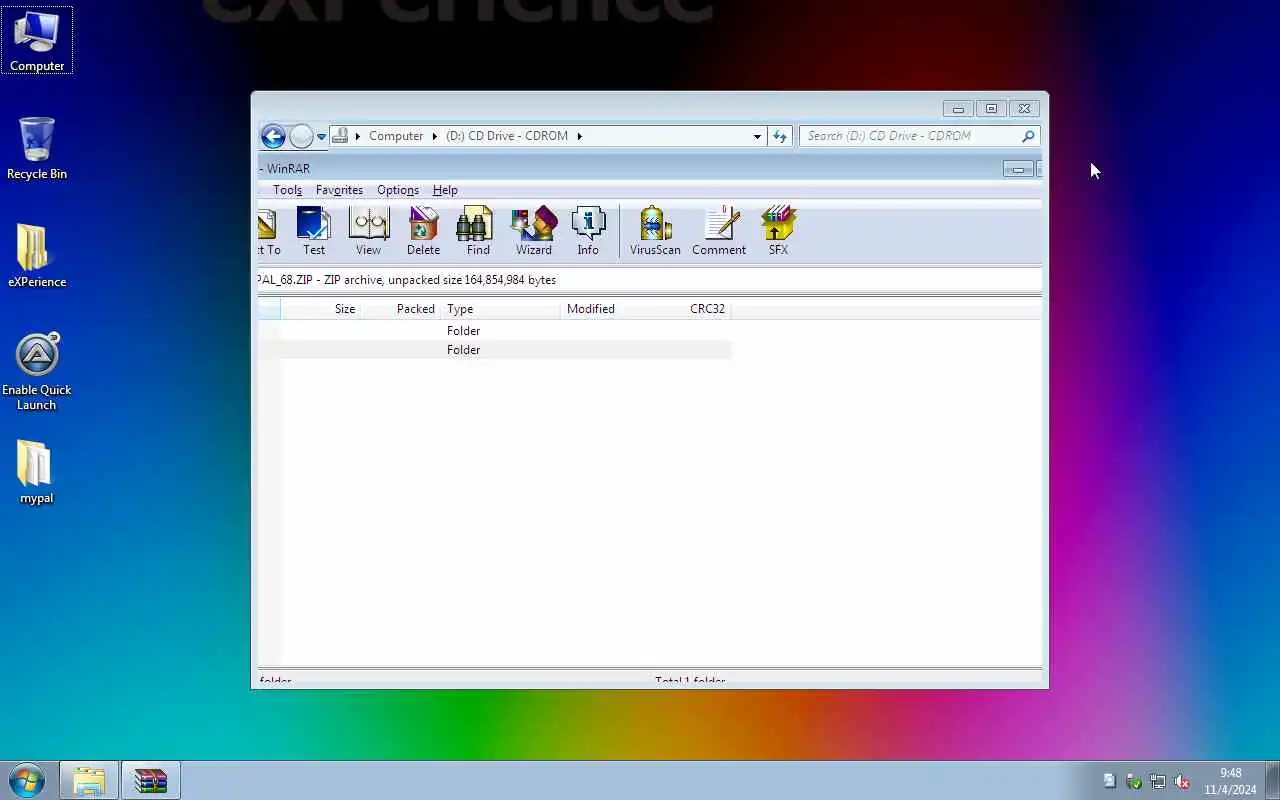
Task: Open the Windows Start orb
Action: pyautogui.click(x=26, y=780)
